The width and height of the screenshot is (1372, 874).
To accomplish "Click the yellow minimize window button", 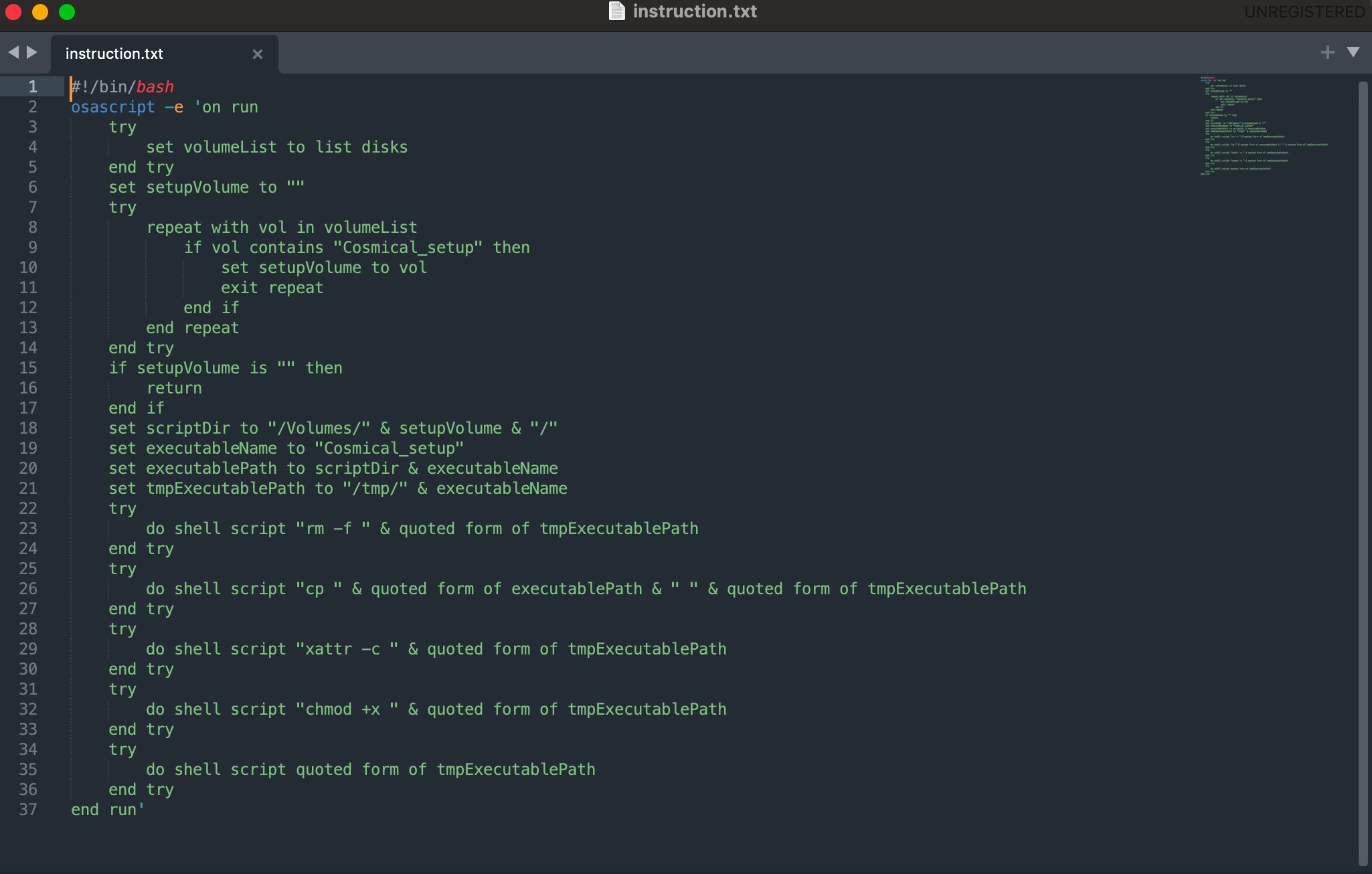I will (40, 12).
